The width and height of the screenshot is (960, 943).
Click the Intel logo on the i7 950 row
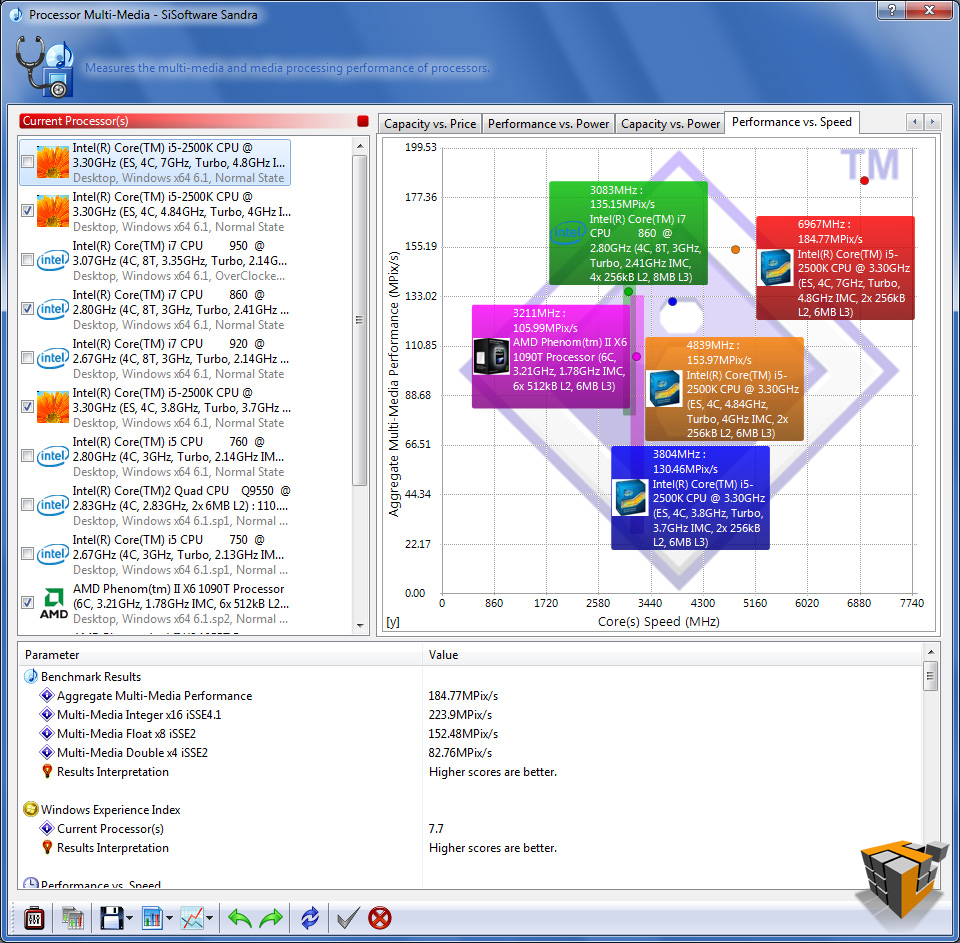(x=53, y=260)
